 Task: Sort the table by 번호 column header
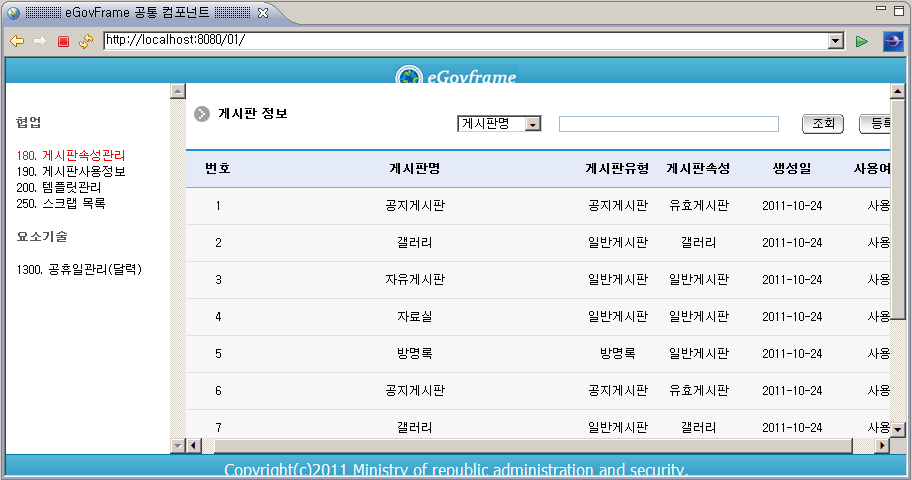click(x=218, y=168)
